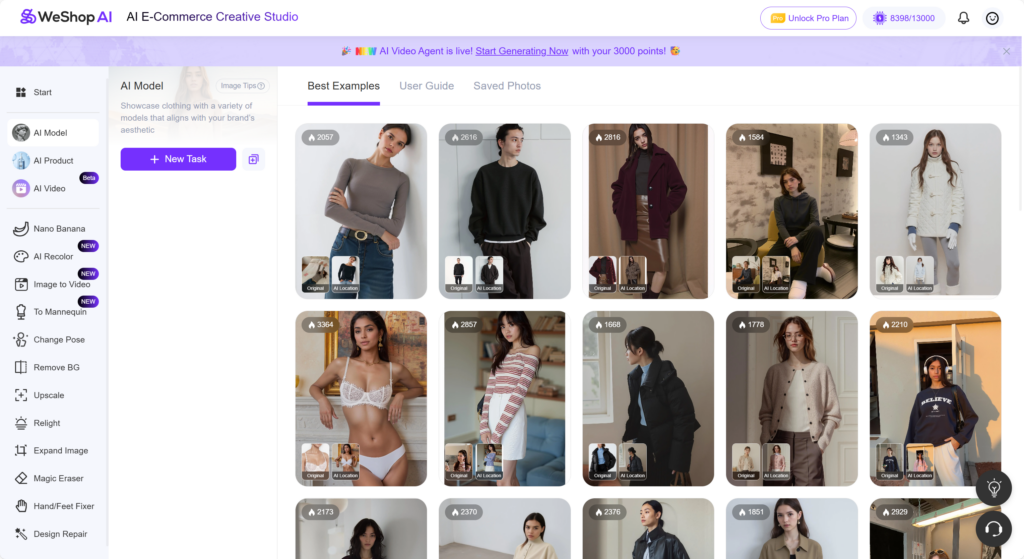The height and width of the screenshot is (559, 1024).
Task: Select the To Mannequin tool icon
Action: (x=21, y=312)
